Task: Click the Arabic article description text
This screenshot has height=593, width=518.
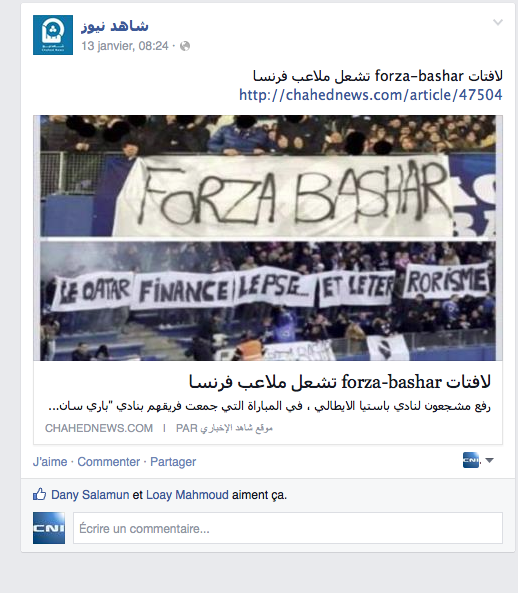Action: pos(269,406)
